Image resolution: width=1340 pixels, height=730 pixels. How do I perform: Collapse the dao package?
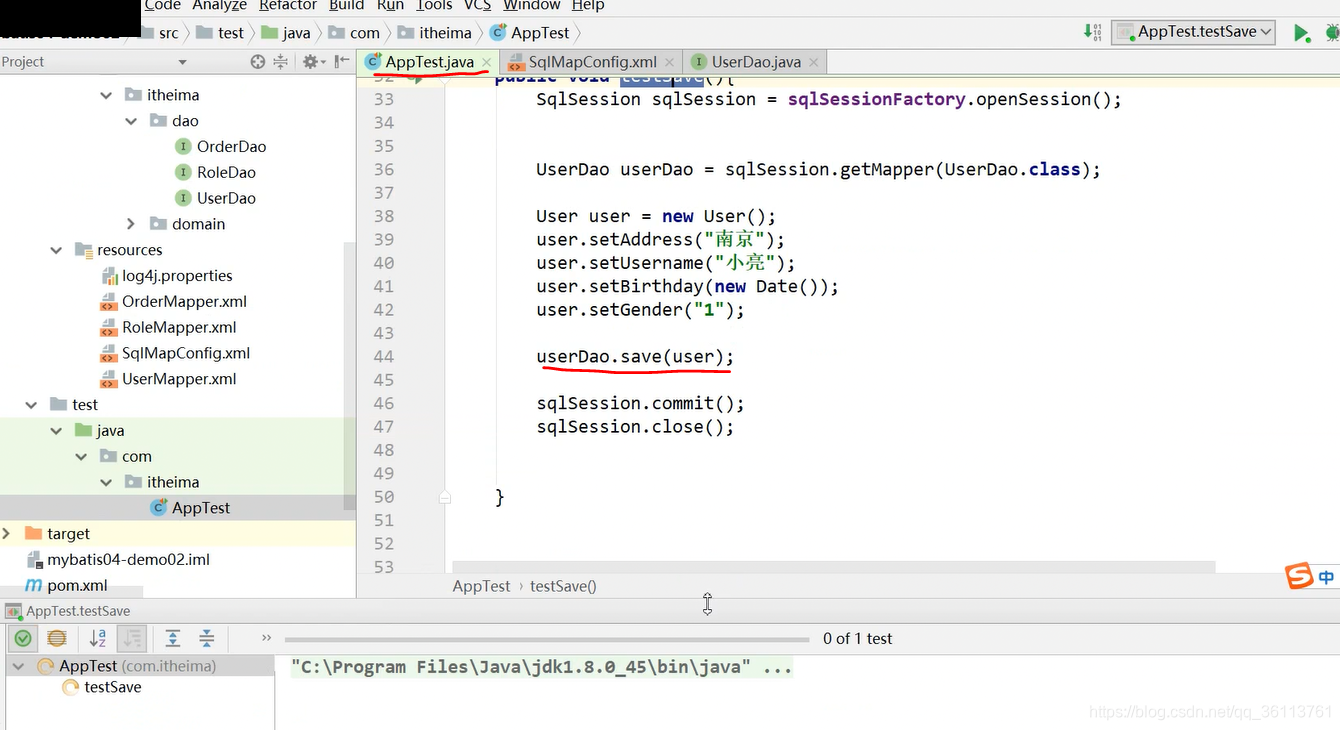(x=131, y=121)
